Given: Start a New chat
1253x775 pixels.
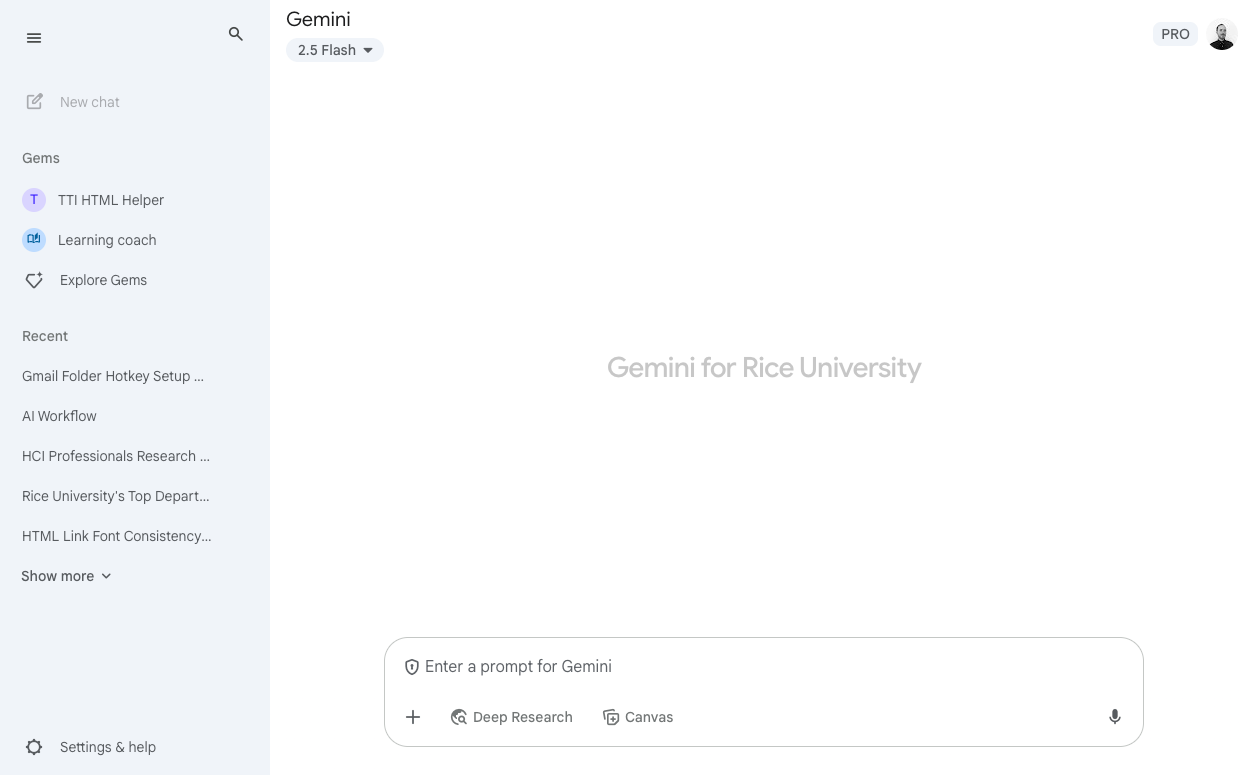Looking at the screenshot, I should (89, 102).
